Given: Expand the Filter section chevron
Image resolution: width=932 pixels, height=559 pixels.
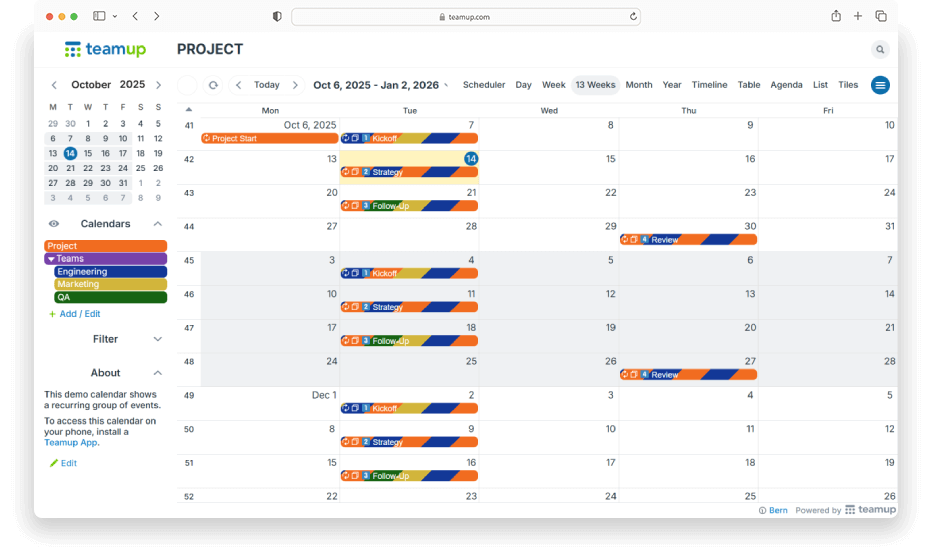Looking at the screenshot, I should (x=158, y=339).
